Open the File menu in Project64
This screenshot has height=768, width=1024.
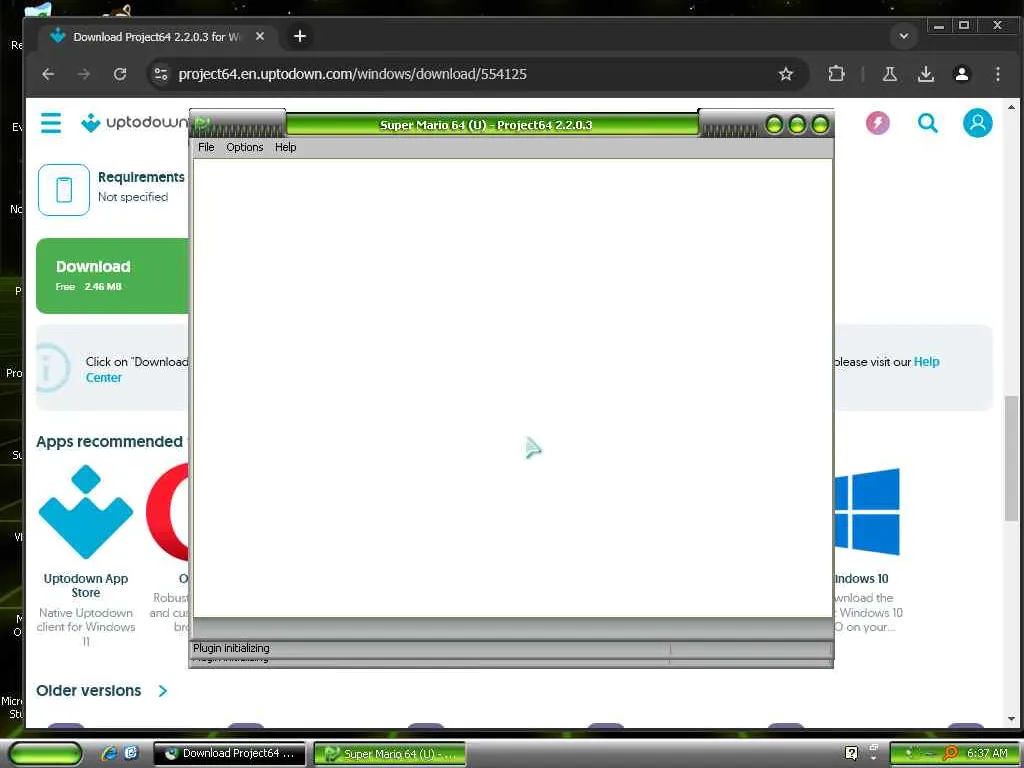point(206,147)
